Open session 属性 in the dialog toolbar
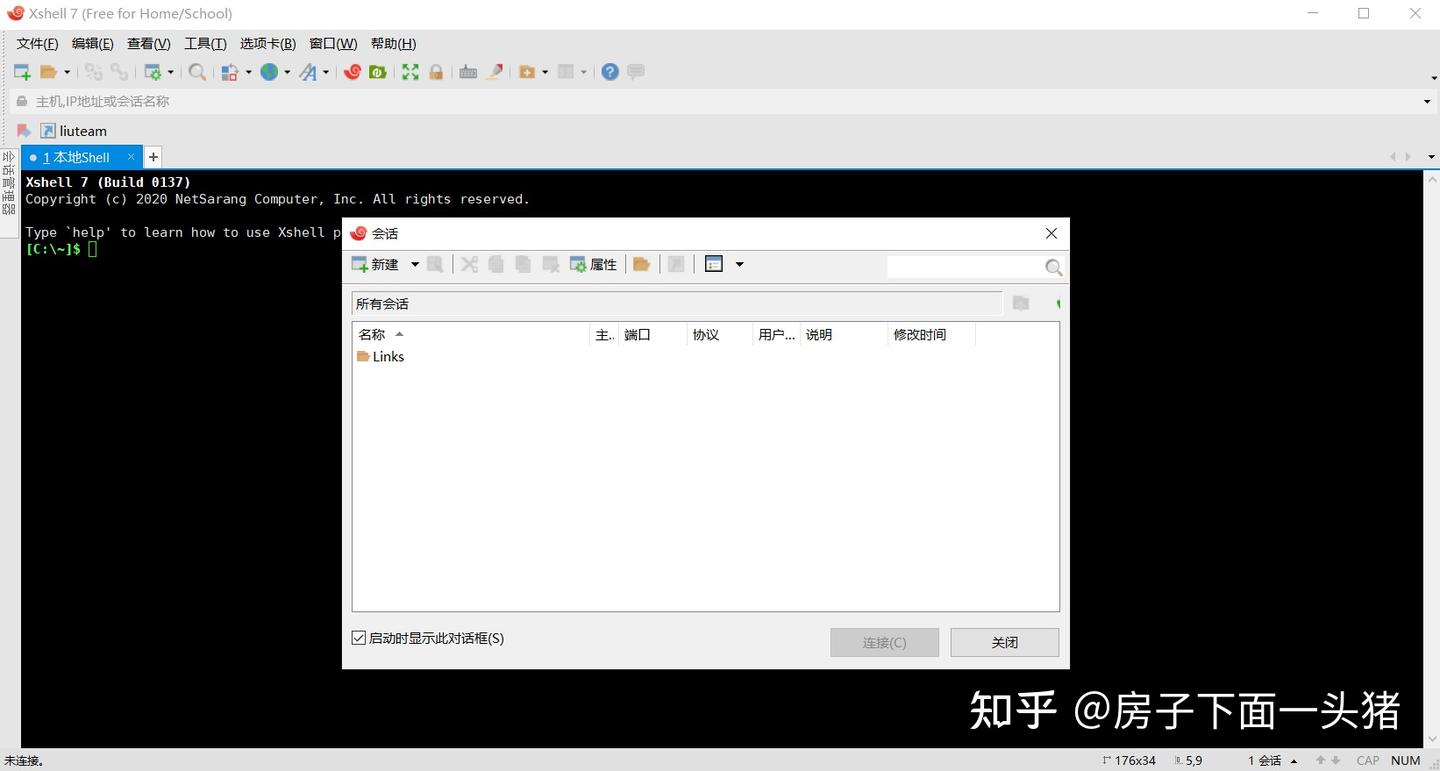 click(594, 264)
